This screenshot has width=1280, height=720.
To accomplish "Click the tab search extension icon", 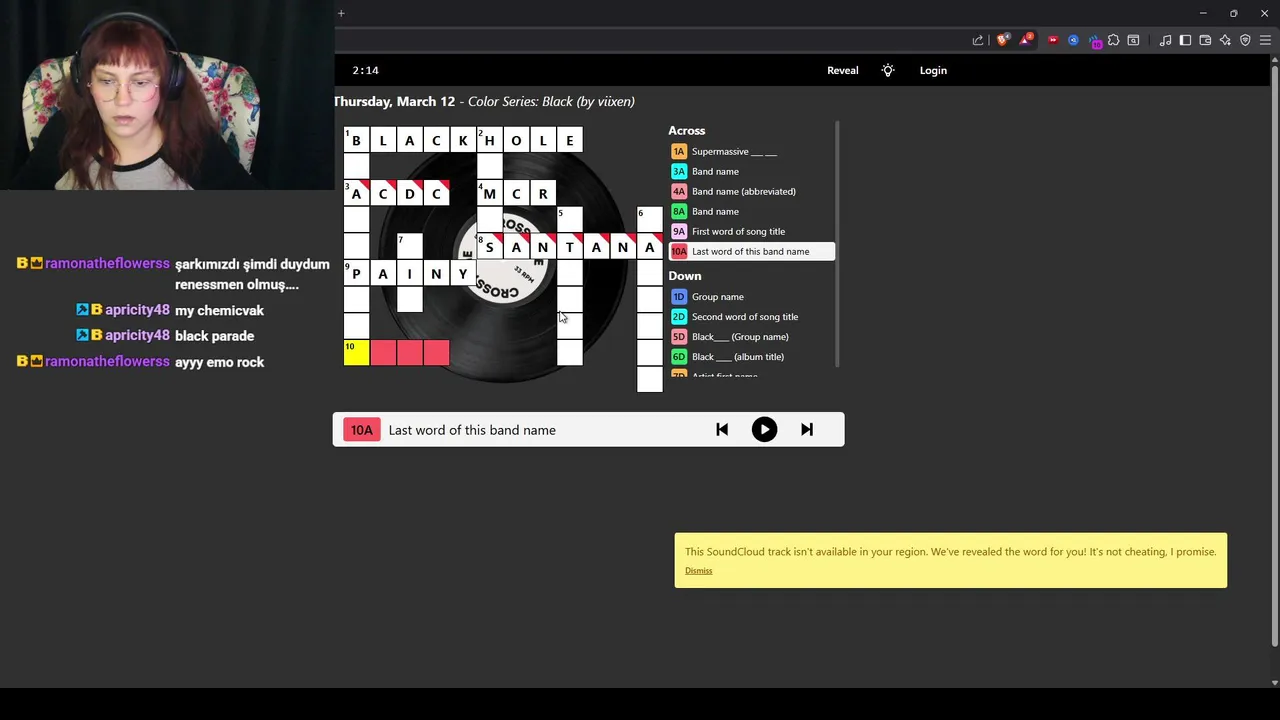I will pyautogui.click(x=1133, y=40).
